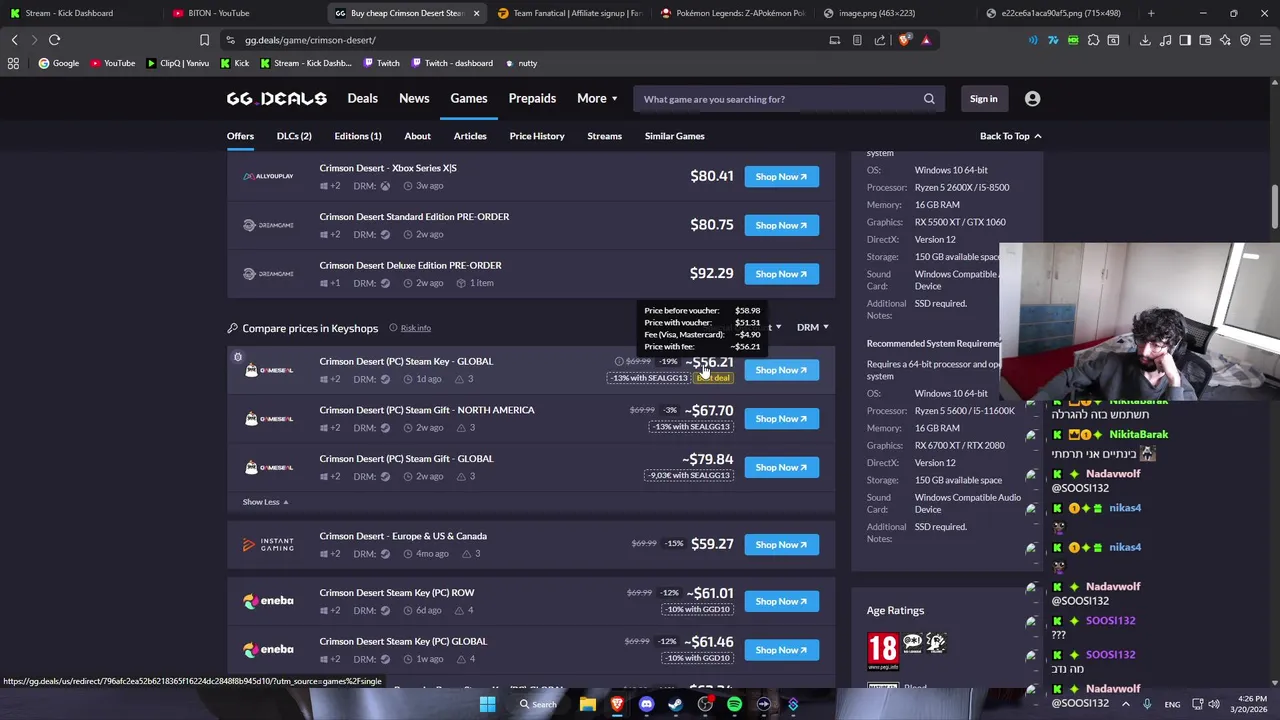Shop Now for Steam Key GLOBAL at Gamesell
The height and width of the screenshot is (720, 1280).
(781, 370)
